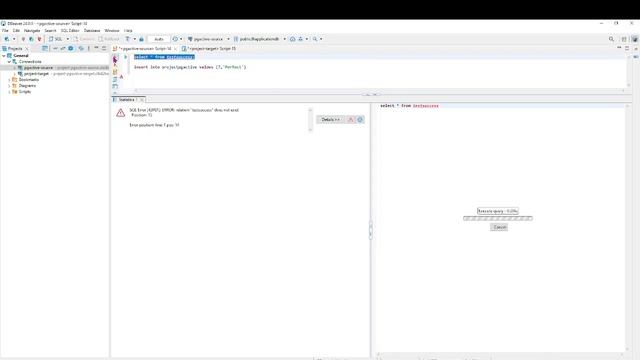This screenshot has width=640, height=360.
Task: Click the Commit toolbar button
Action: 84,39
